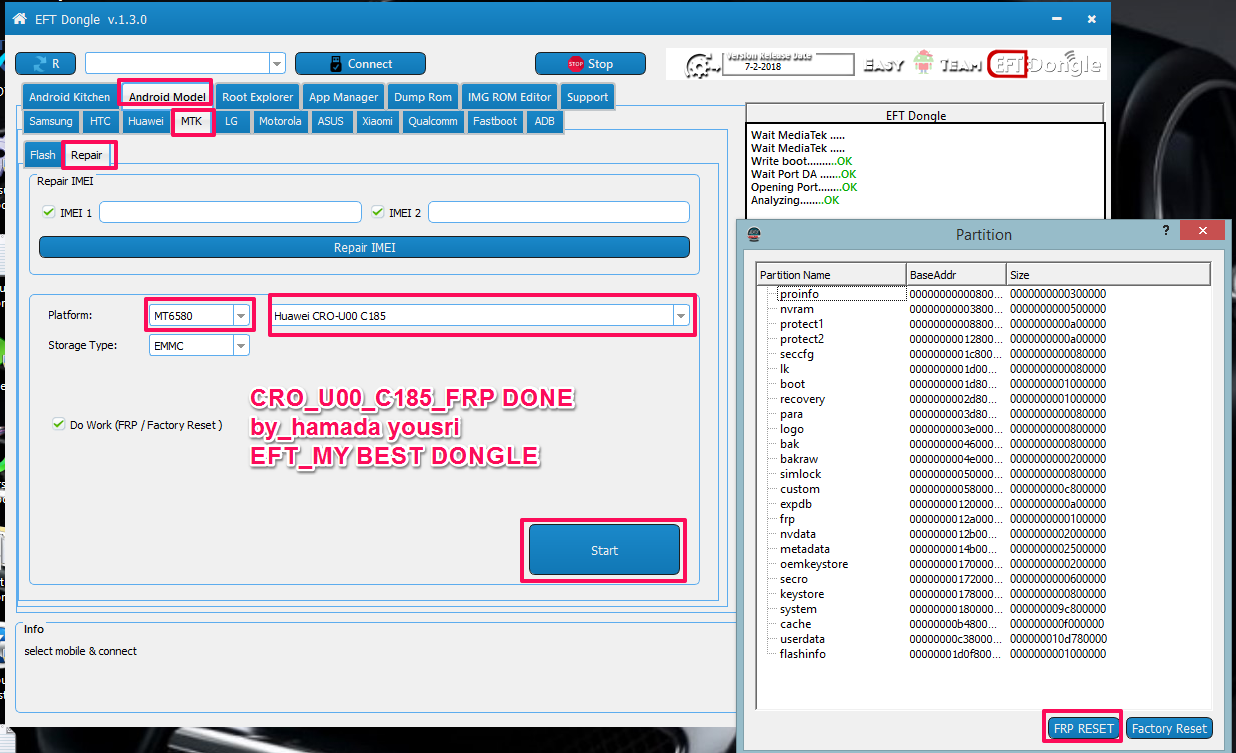Click the Partition dialog help question mark
This screenshot has height=753, width=1236.
[x=1165, y=230]
